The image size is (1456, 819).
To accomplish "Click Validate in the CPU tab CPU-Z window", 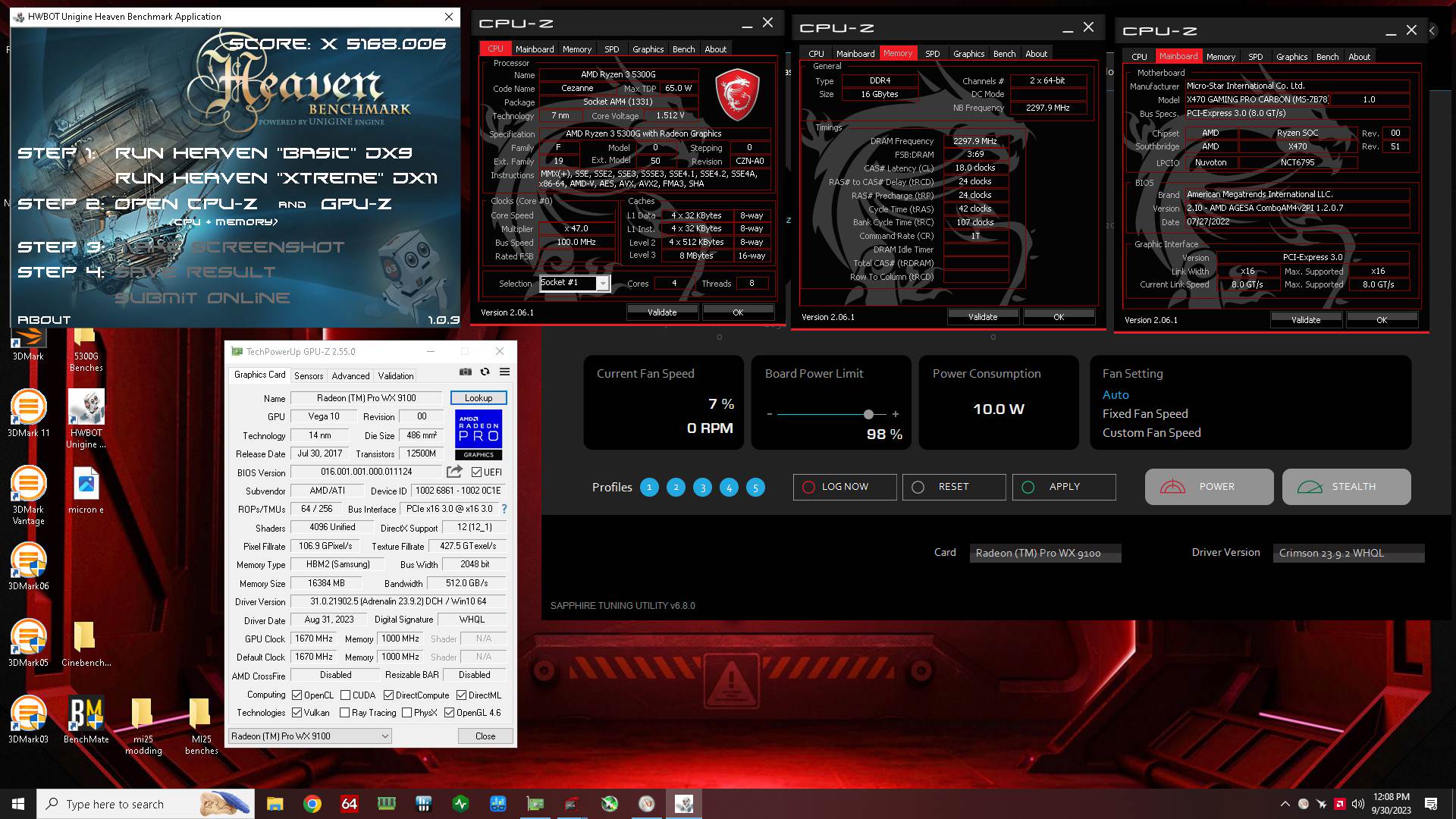I will [x=662, y=312].
